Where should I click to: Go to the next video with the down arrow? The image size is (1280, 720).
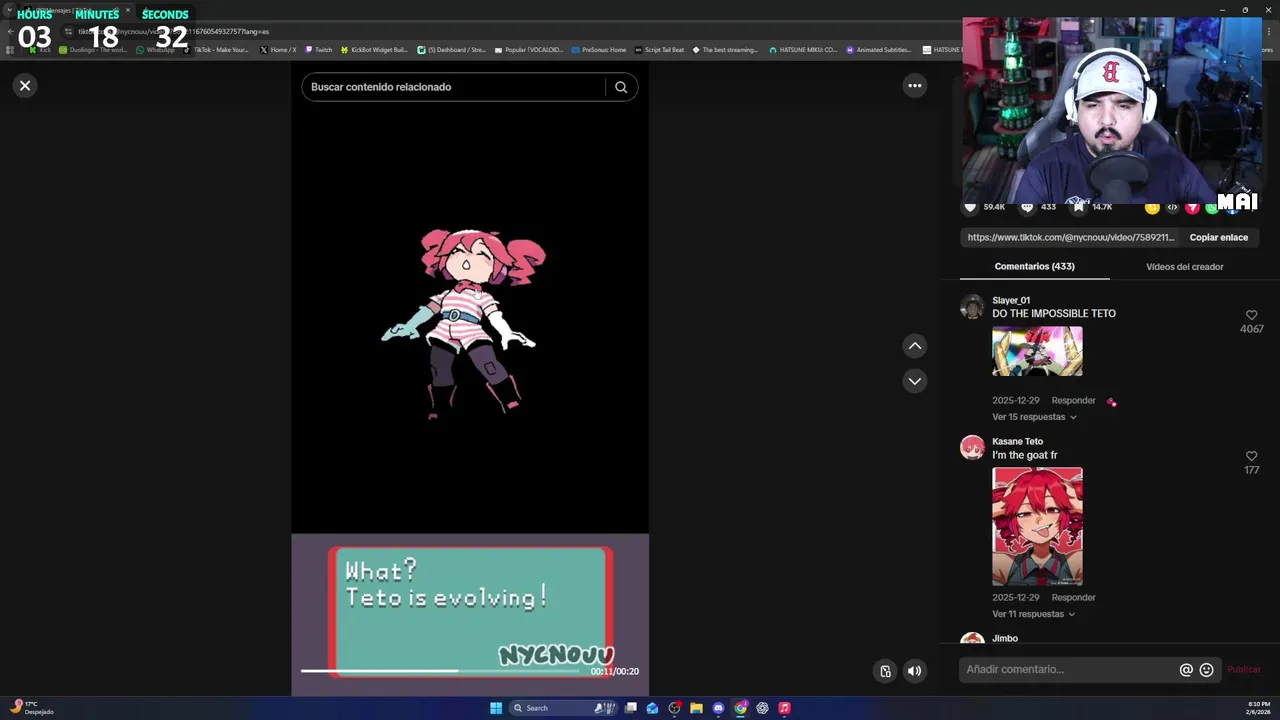(x=914, y=381)
